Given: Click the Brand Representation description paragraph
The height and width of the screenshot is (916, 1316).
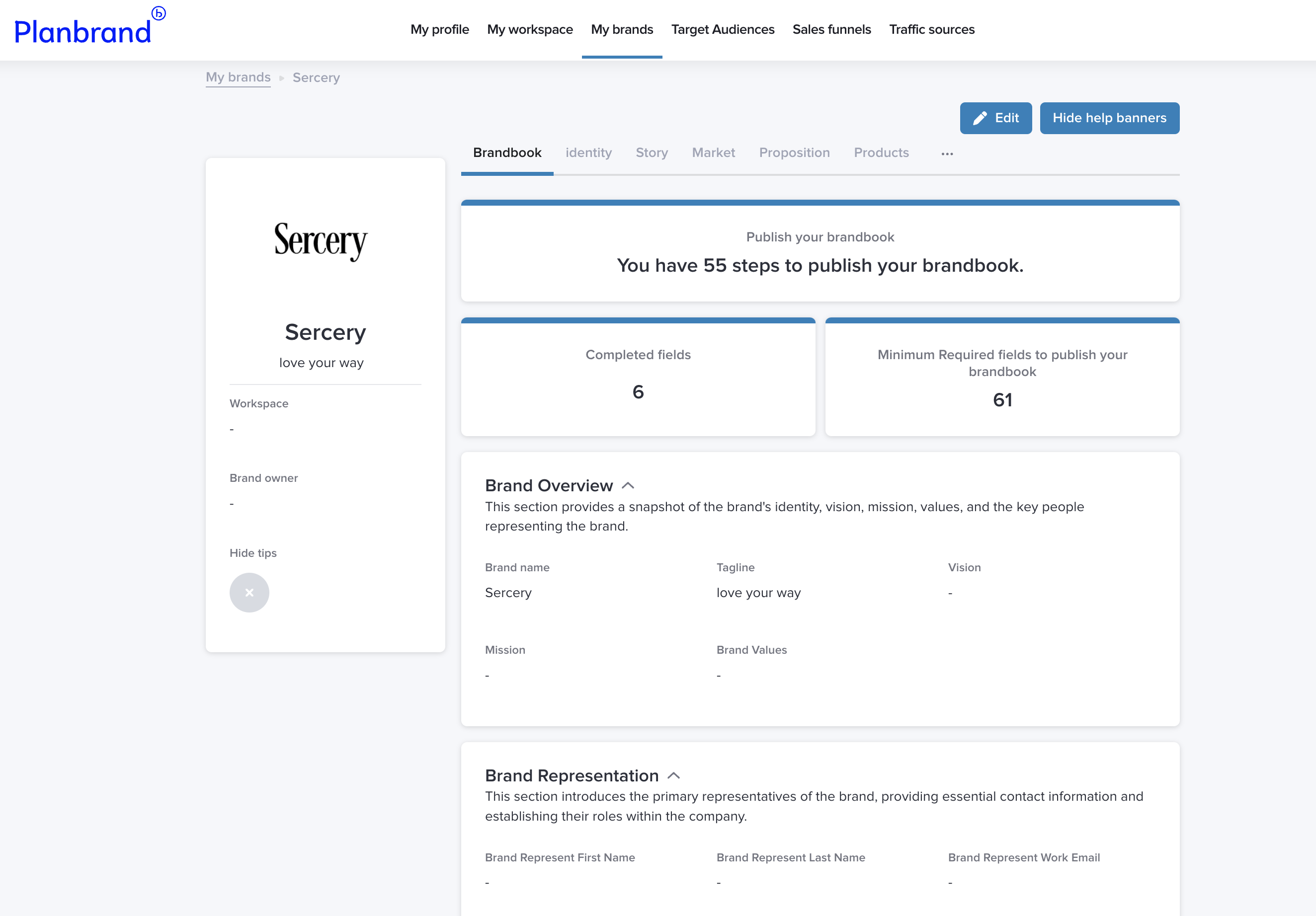Looking at the screenshot, I should coord(814,807).
